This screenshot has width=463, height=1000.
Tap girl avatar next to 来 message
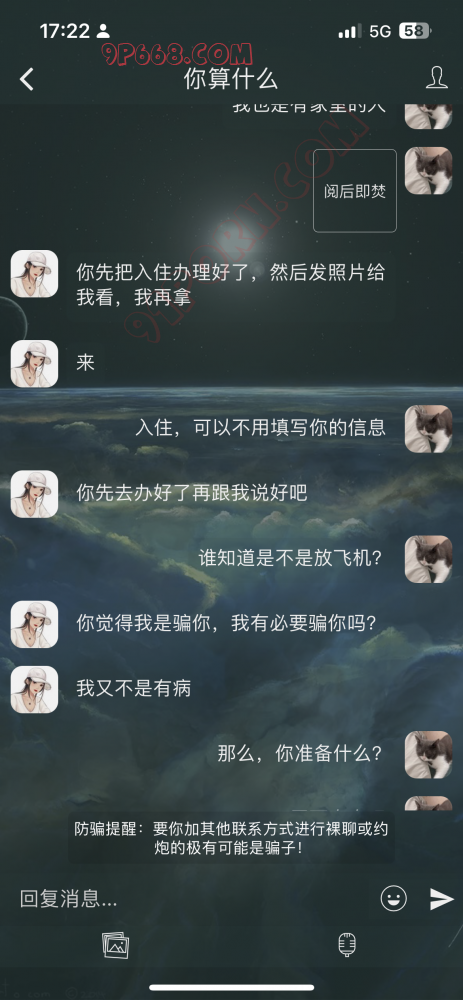34,364
